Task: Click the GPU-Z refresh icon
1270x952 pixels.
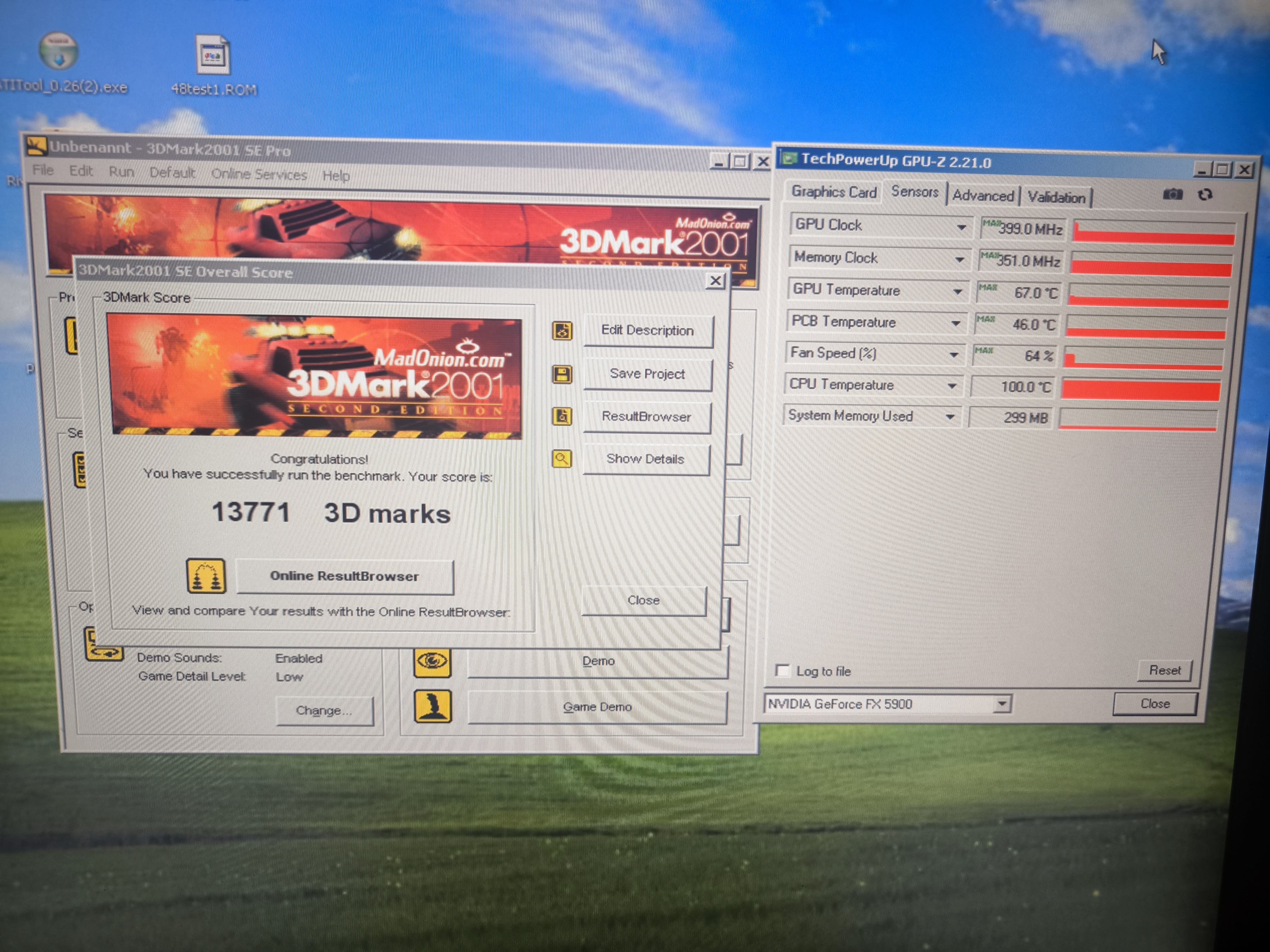Action: 1205,195
